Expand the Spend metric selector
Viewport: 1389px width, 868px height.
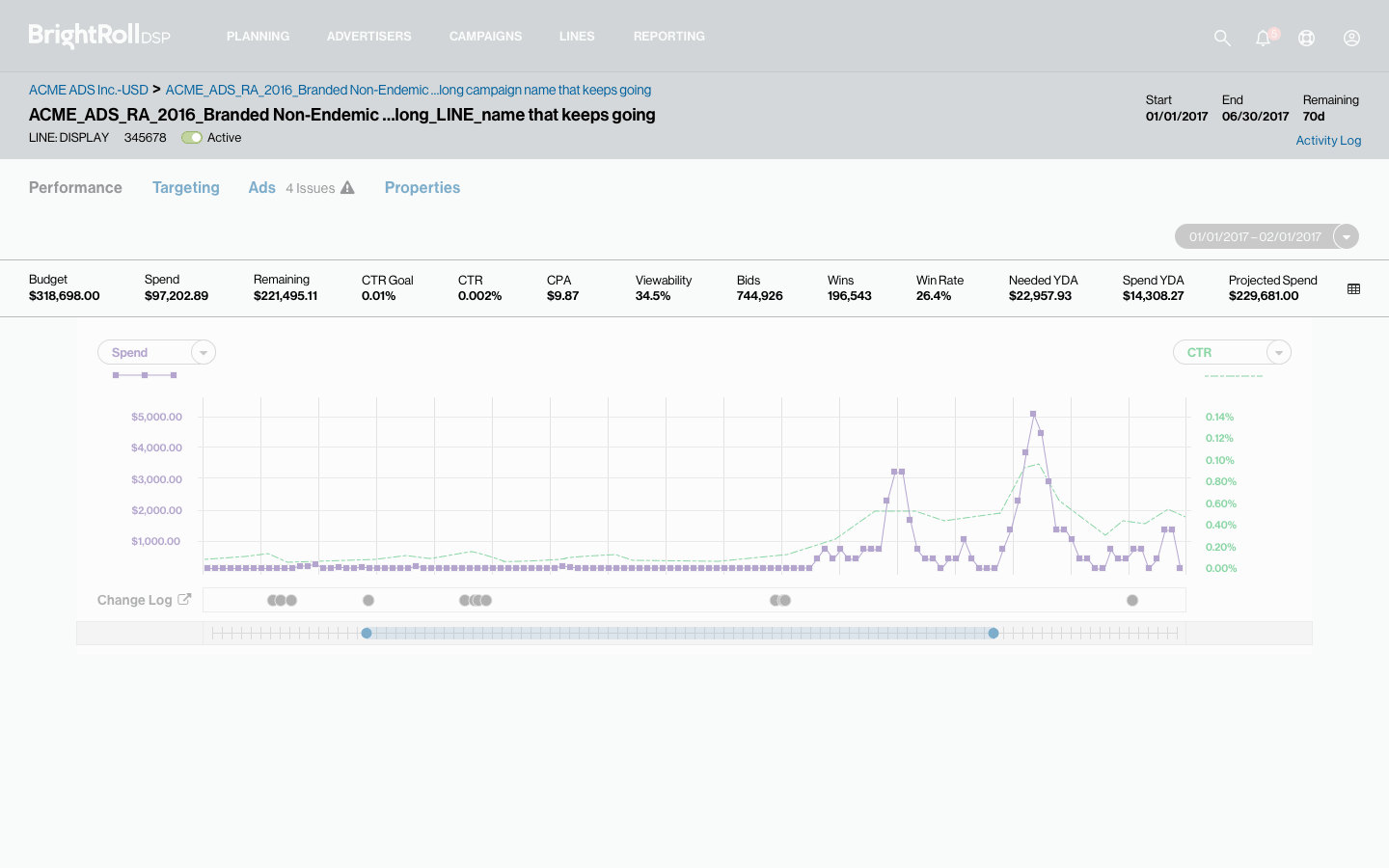tap(203, 352)
